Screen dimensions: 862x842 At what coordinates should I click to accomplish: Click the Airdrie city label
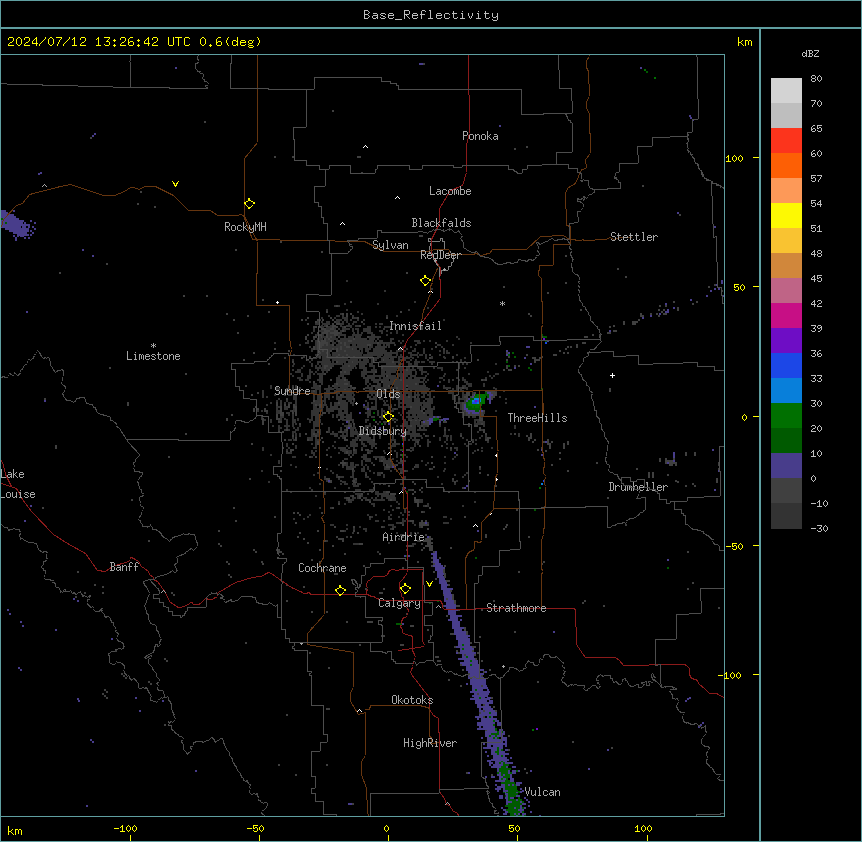pos(404,537)
